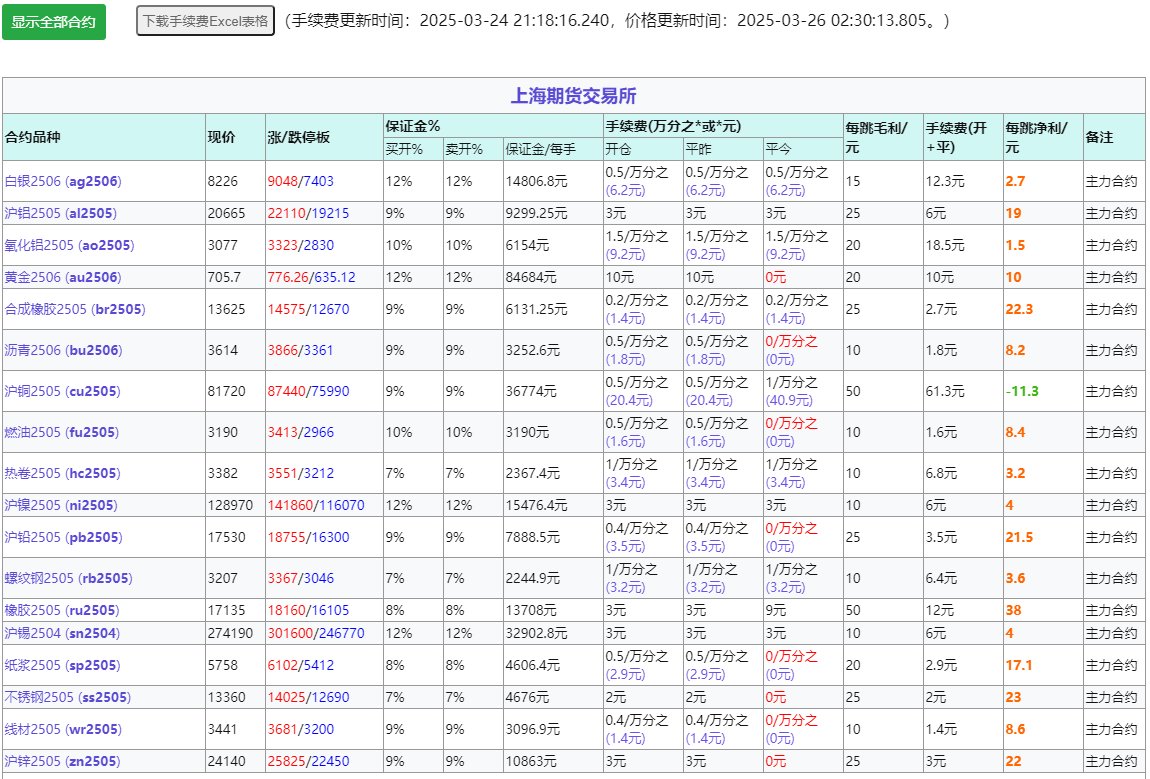Open the 燃油2505 (fu2505) contract link
The image size is (1150, 779).
coord(62,433)
